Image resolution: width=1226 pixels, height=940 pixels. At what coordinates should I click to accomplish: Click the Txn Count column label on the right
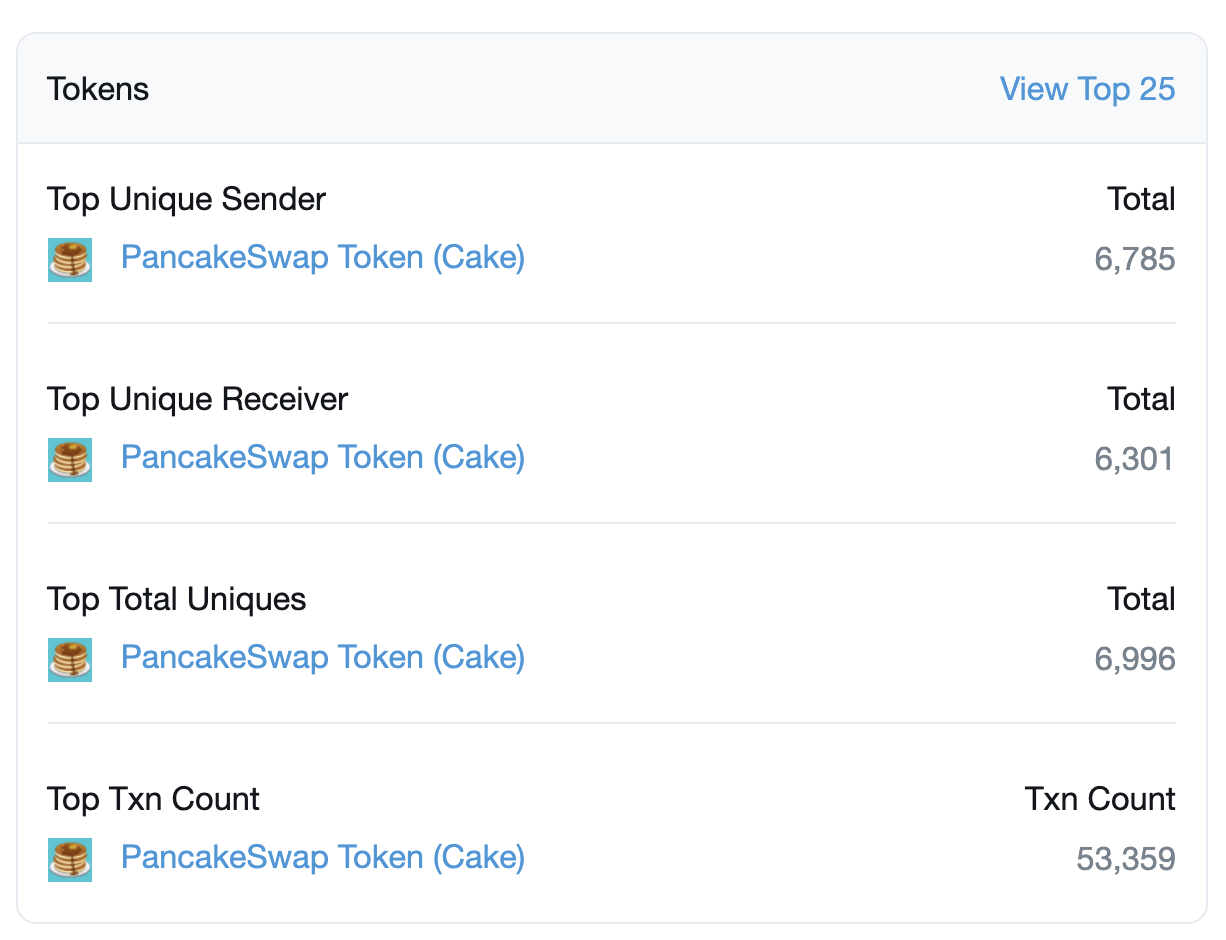pos(1100,799)
